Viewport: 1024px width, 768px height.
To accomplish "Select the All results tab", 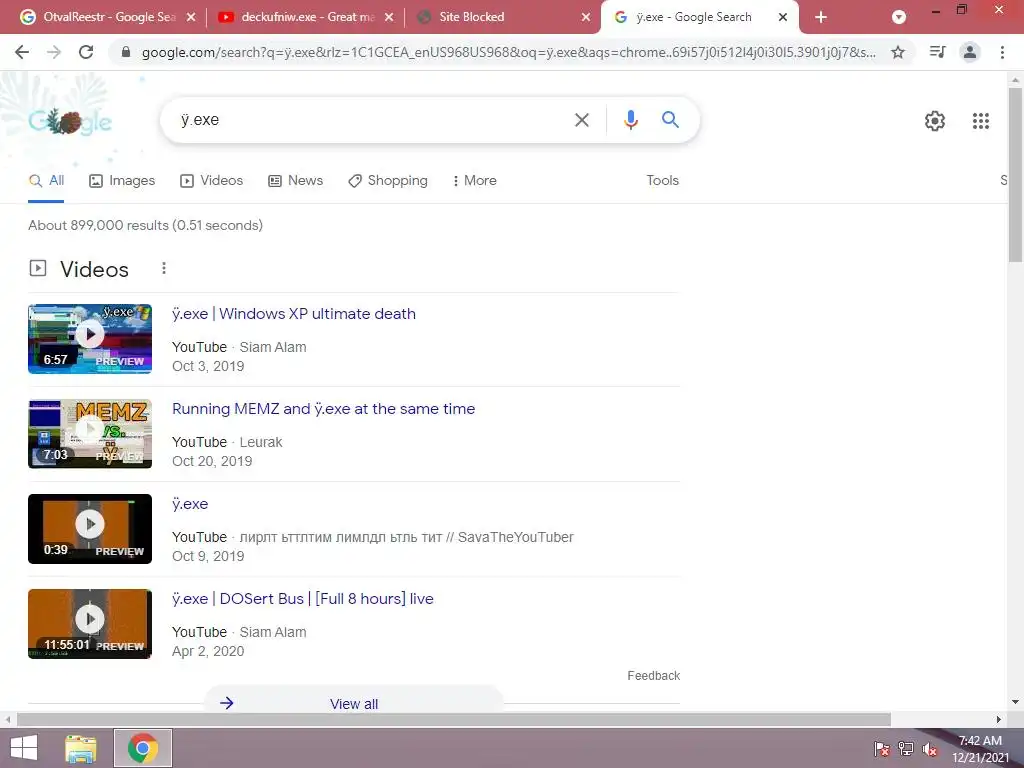I will (x=46, y=181).
